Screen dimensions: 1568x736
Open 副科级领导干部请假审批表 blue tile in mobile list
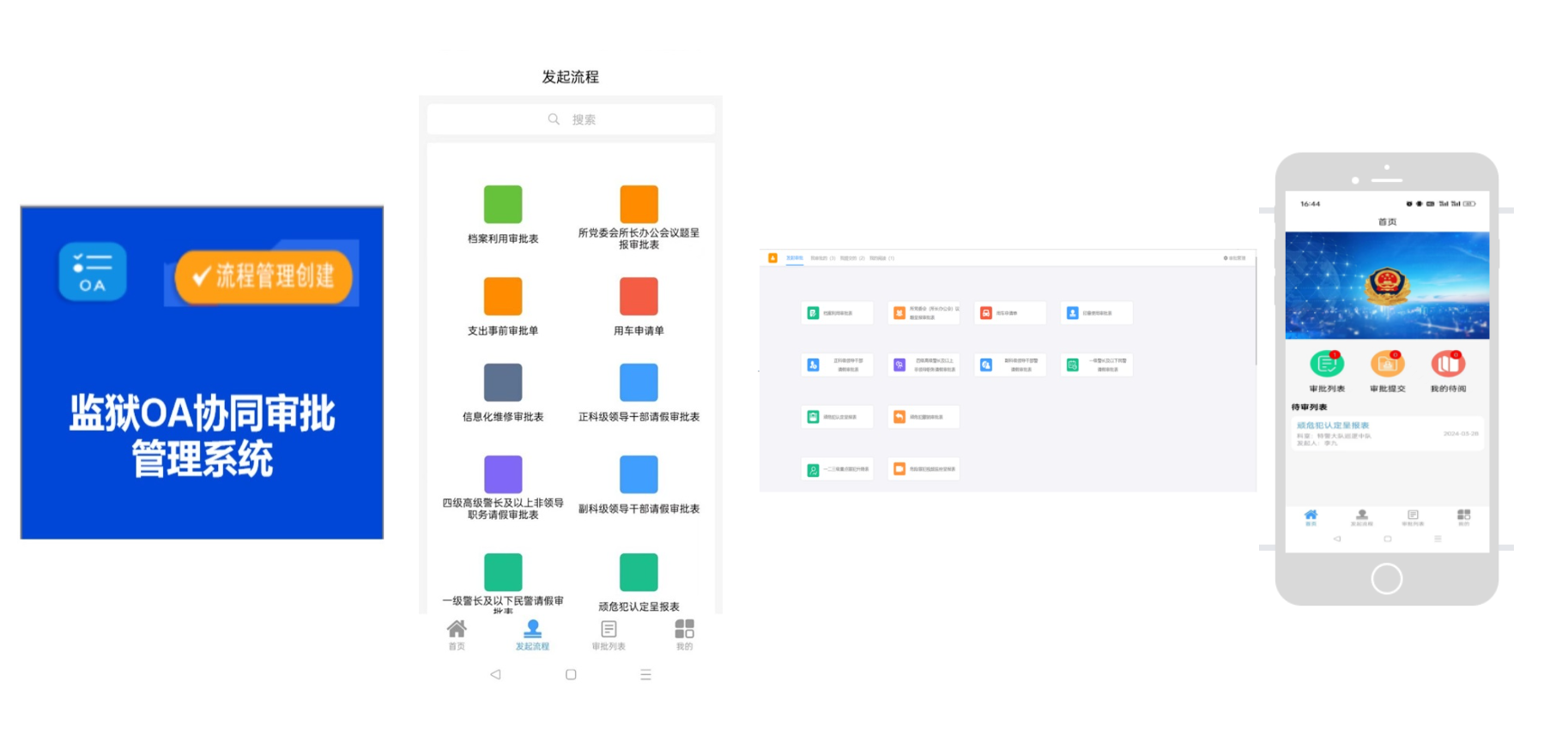coord(639,474)
